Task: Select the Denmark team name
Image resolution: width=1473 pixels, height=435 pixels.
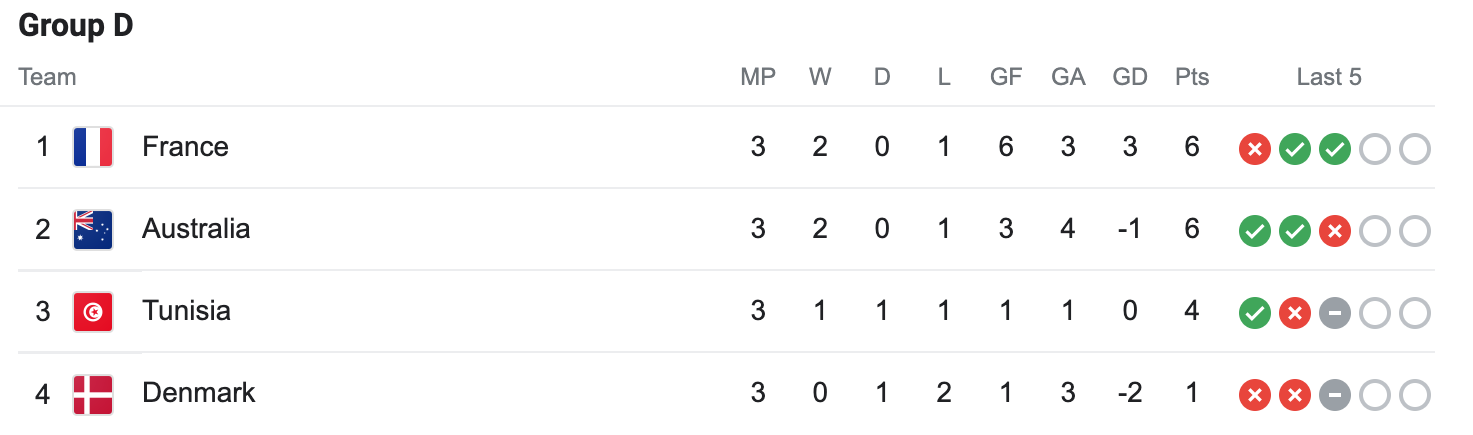Action: click(199, 393)
